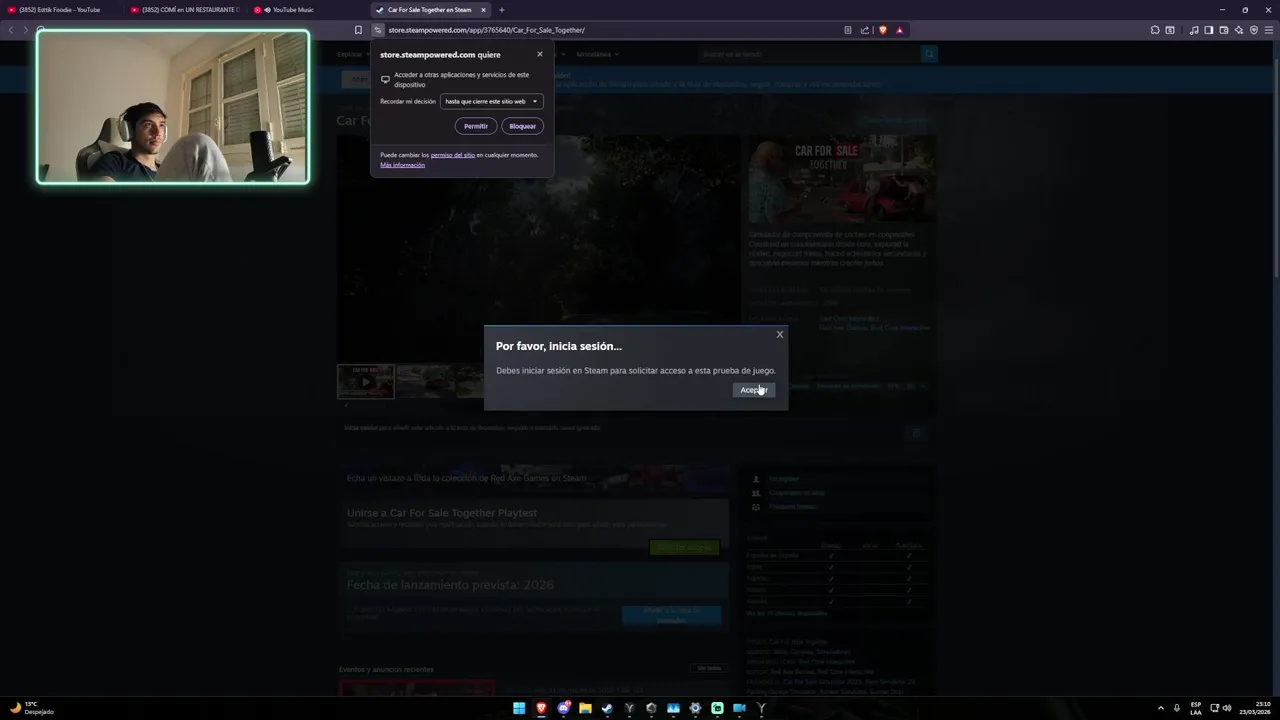Open the green app icon in the taskbar

(x=717, y=708)
